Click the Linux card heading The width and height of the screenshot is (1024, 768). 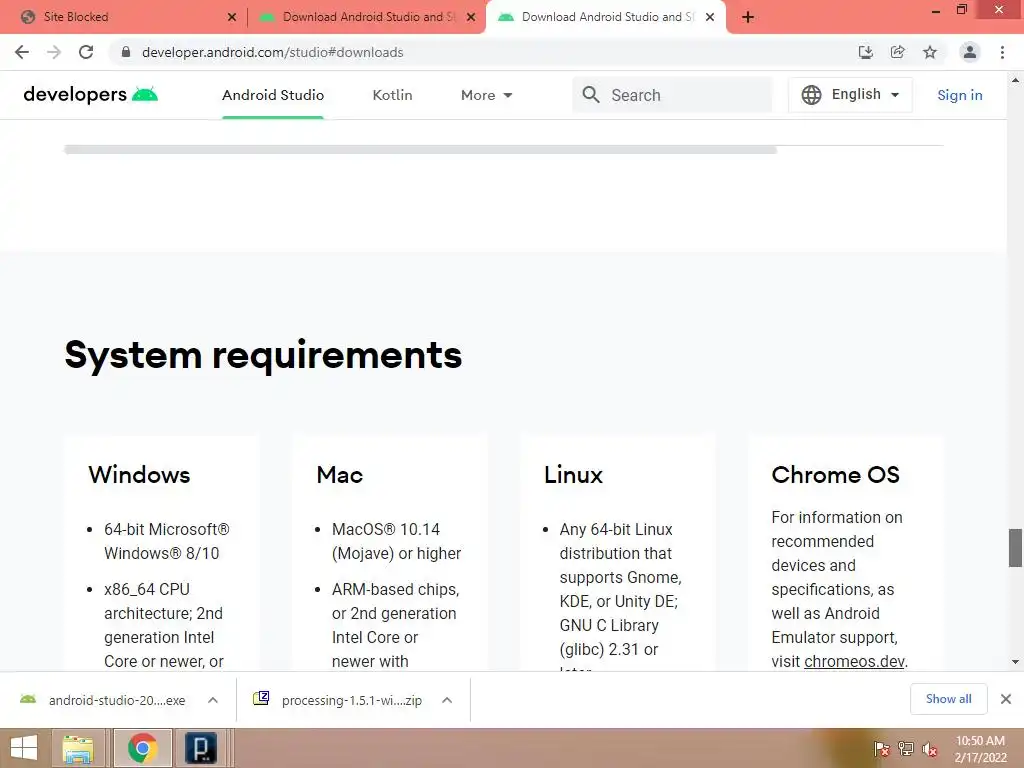(x=573, y=475)
